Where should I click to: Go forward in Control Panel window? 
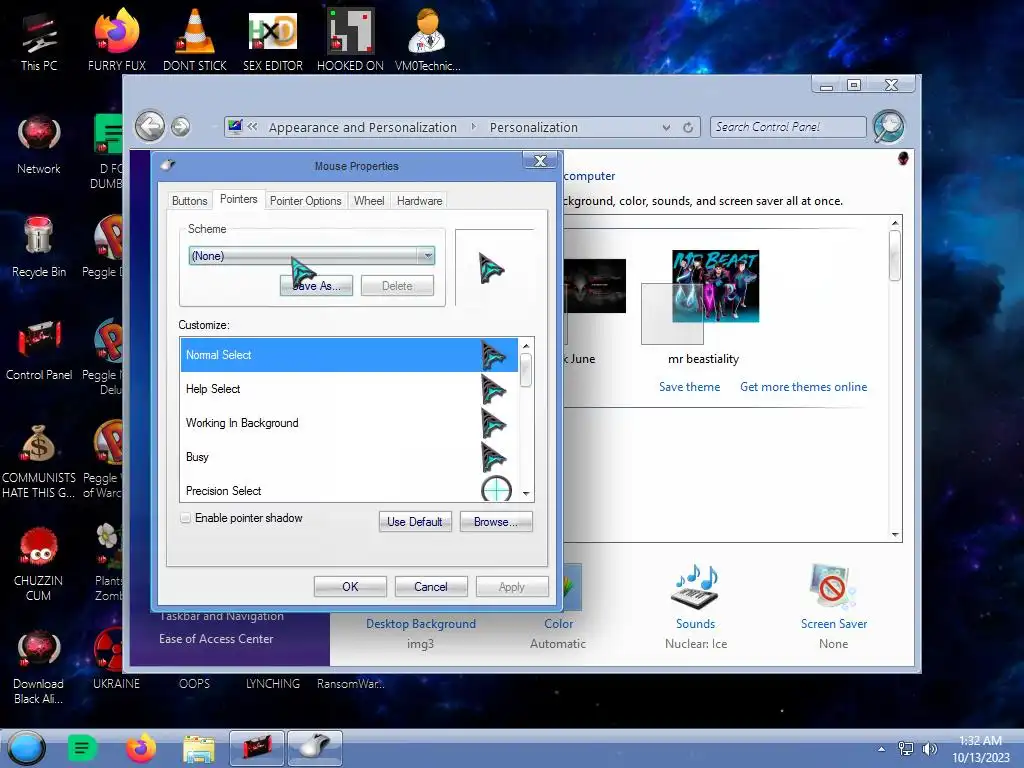point(181,127)
